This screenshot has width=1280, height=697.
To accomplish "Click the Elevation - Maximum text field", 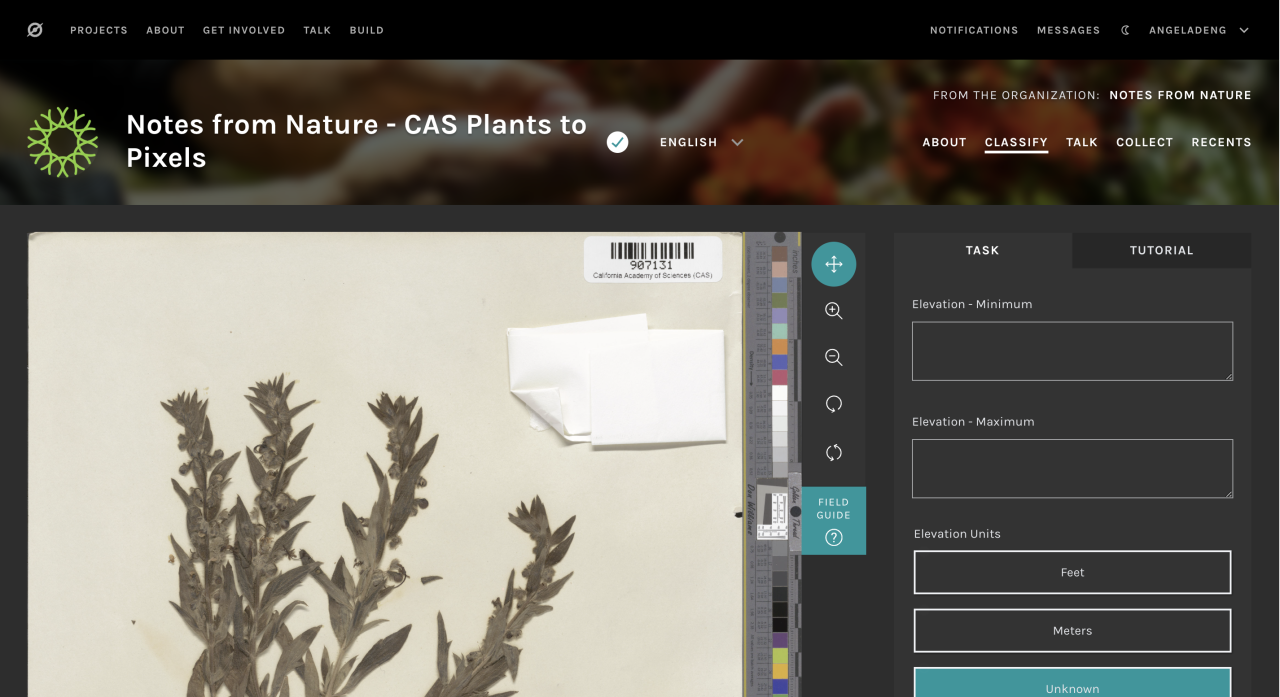I will click(1072, 468).
